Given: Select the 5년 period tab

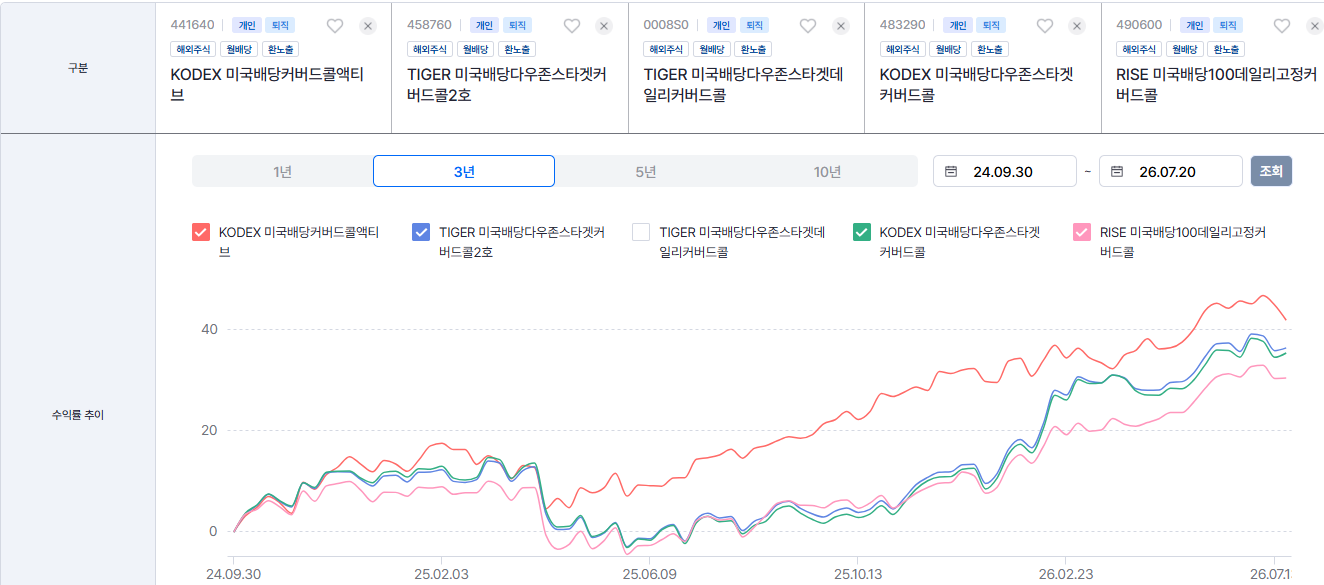Looking at the screenshot, I should pos(646,172).
